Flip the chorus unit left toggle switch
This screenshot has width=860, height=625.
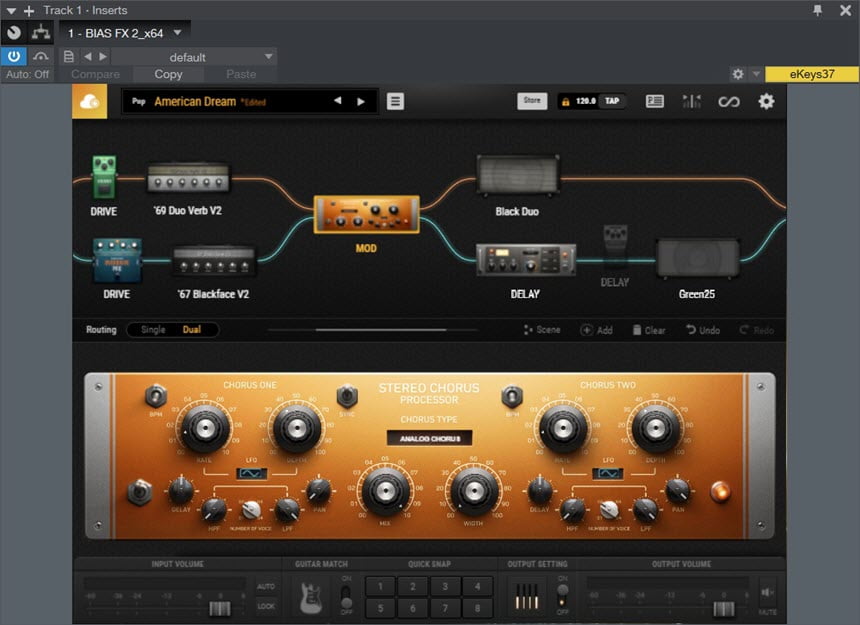click(140, 492)
